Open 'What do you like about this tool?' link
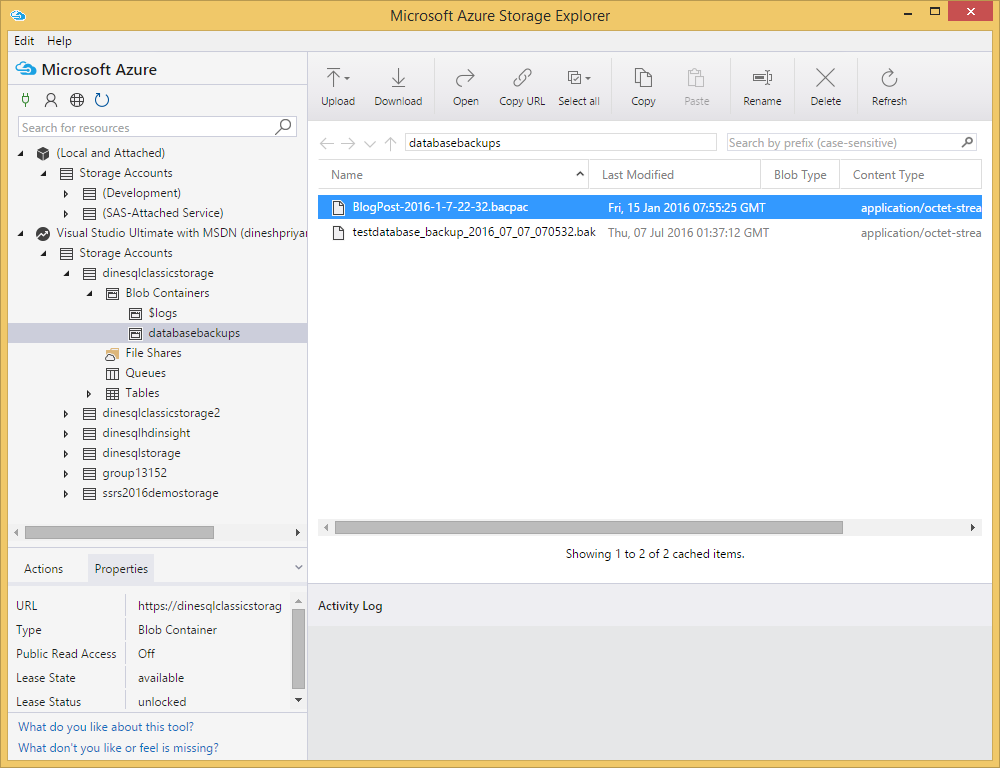Viewport: 1000px width, 768px height. (x=106, y=727)
